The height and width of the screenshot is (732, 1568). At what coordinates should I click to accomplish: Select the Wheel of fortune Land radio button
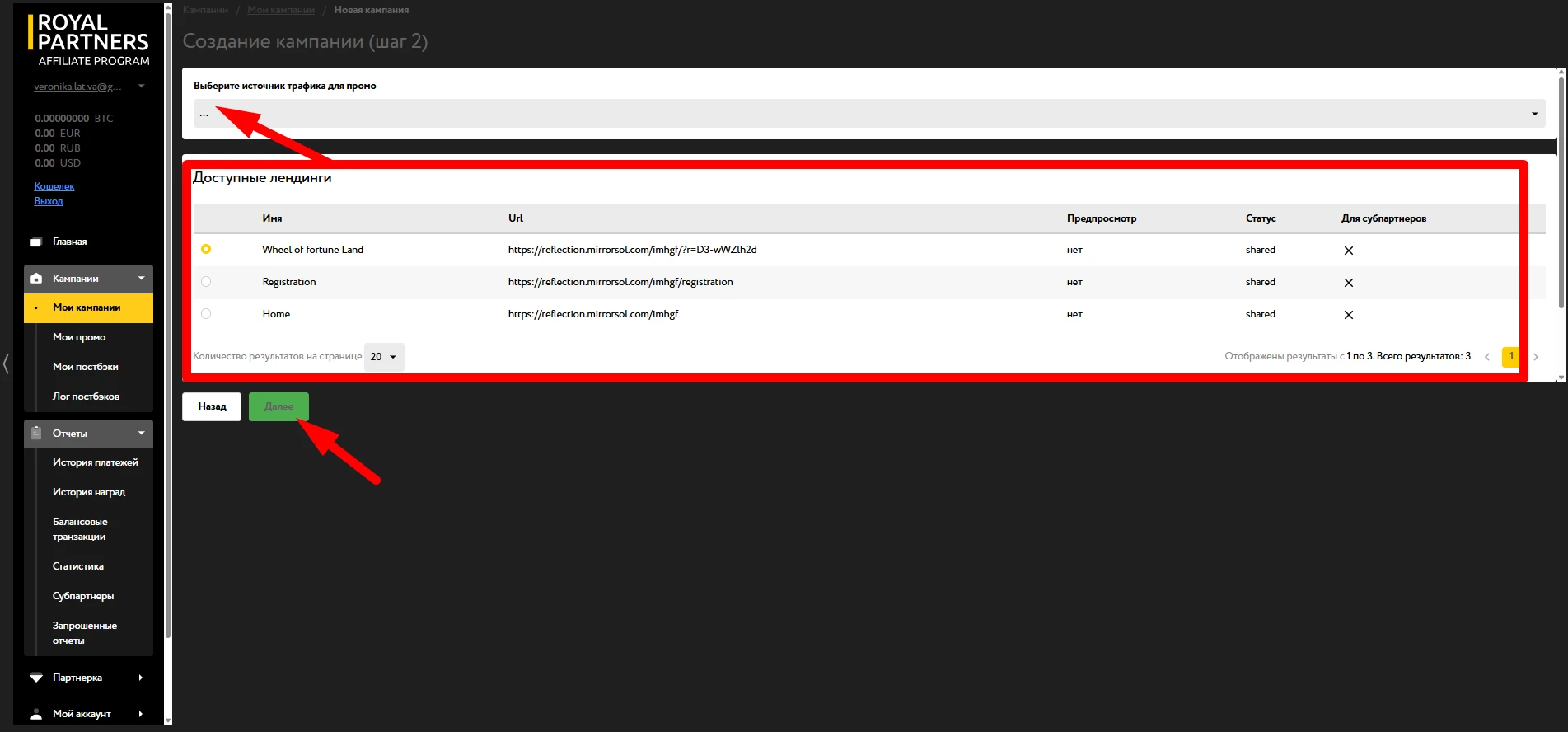206,249
